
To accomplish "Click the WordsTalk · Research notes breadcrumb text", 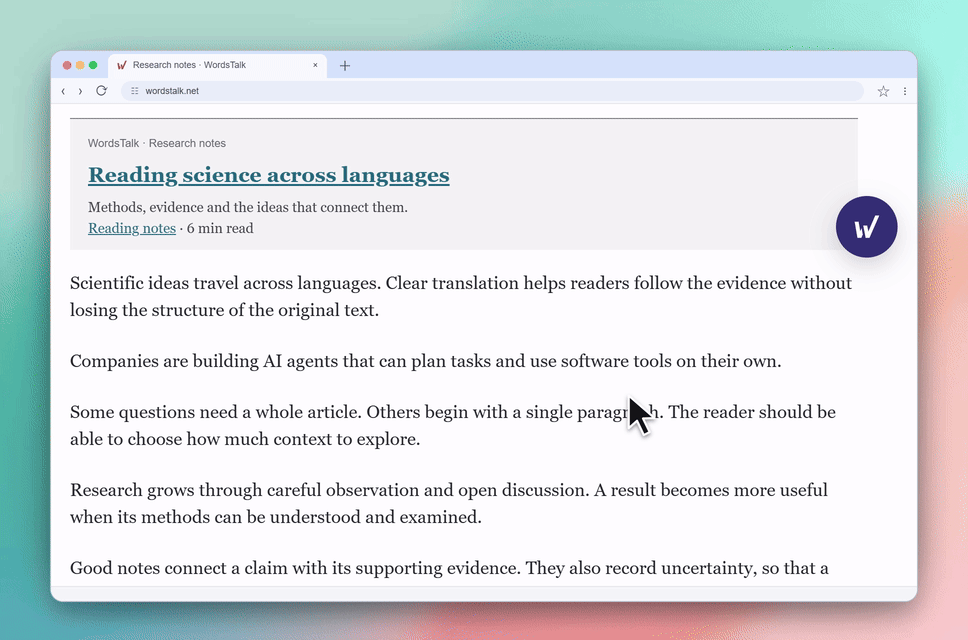I will 157,143.
